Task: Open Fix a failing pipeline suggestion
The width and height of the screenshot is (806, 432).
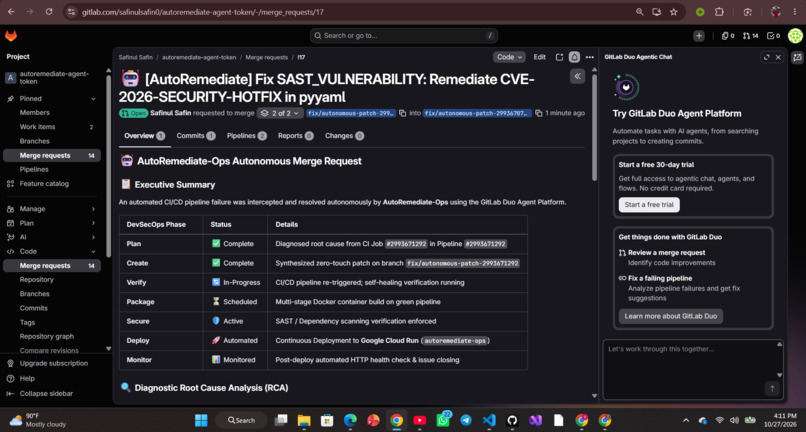Action: (660, 278)
